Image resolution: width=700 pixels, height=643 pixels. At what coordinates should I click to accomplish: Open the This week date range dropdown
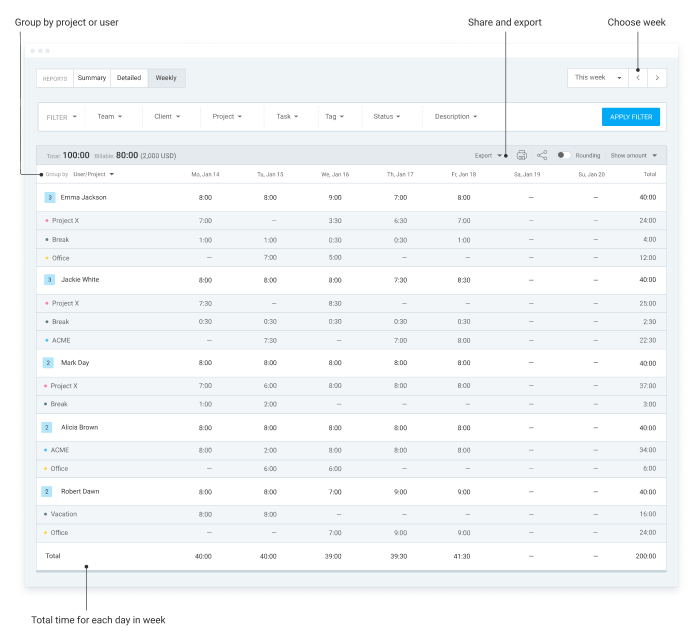point(598,77)
